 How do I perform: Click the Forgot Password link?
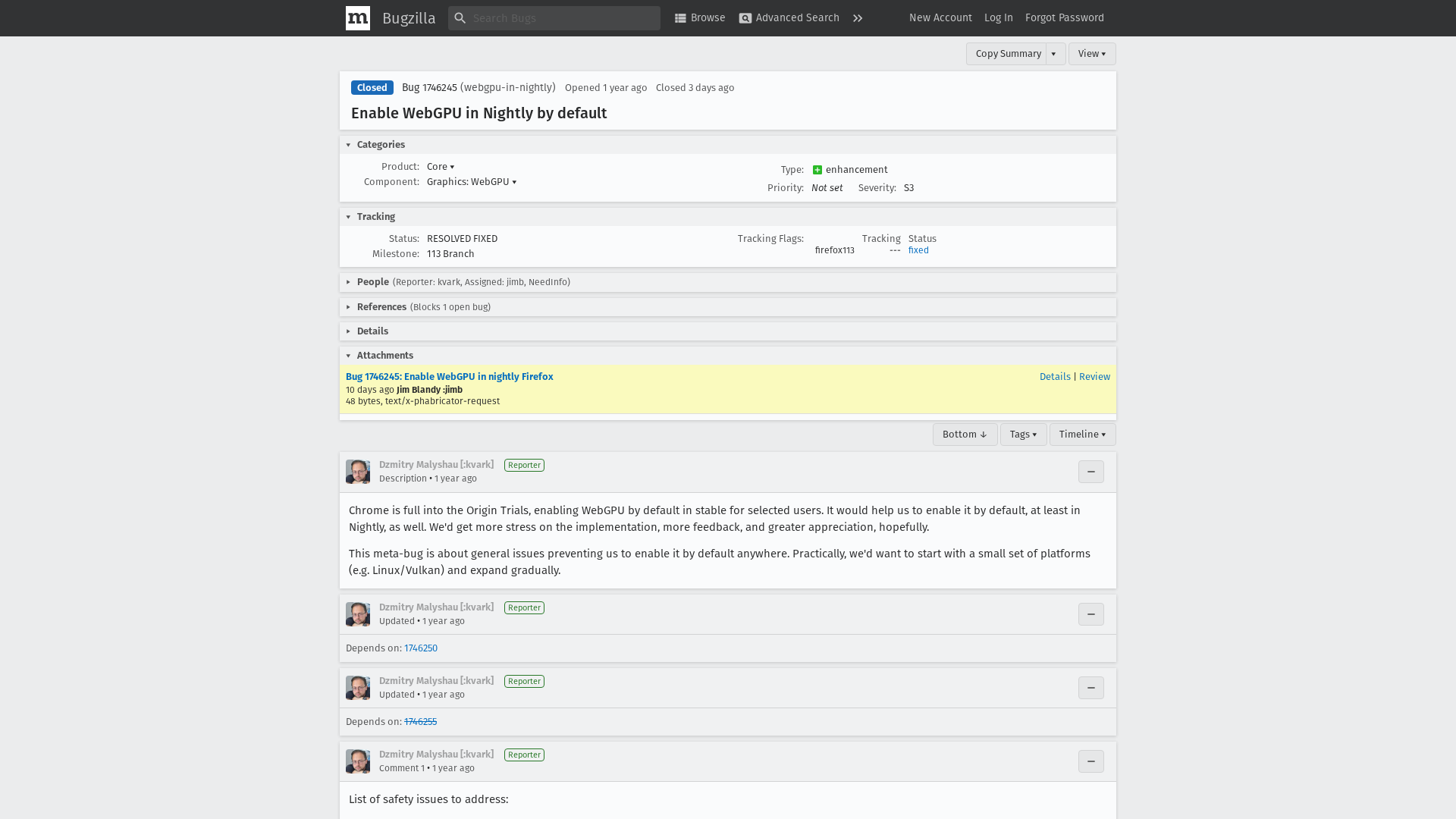tap(1065, 18)
